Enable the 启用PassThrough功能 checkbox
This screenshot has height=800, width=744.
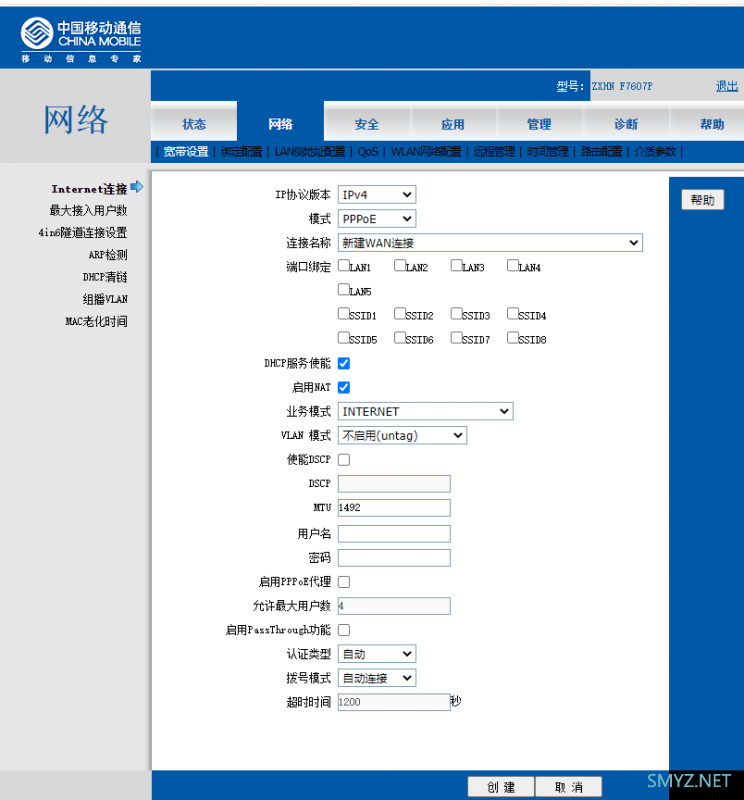(x=344, y=630)
